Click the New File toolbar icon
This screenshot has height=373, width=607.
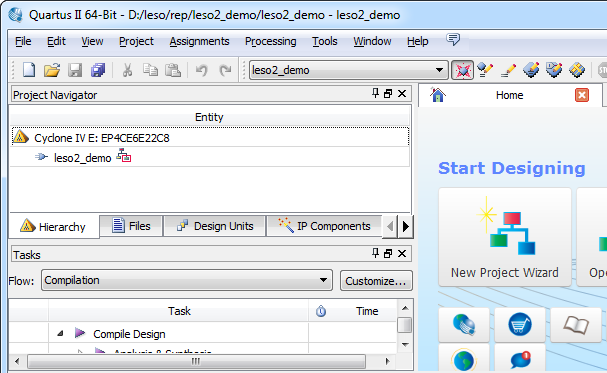click(x=29, y=70)
